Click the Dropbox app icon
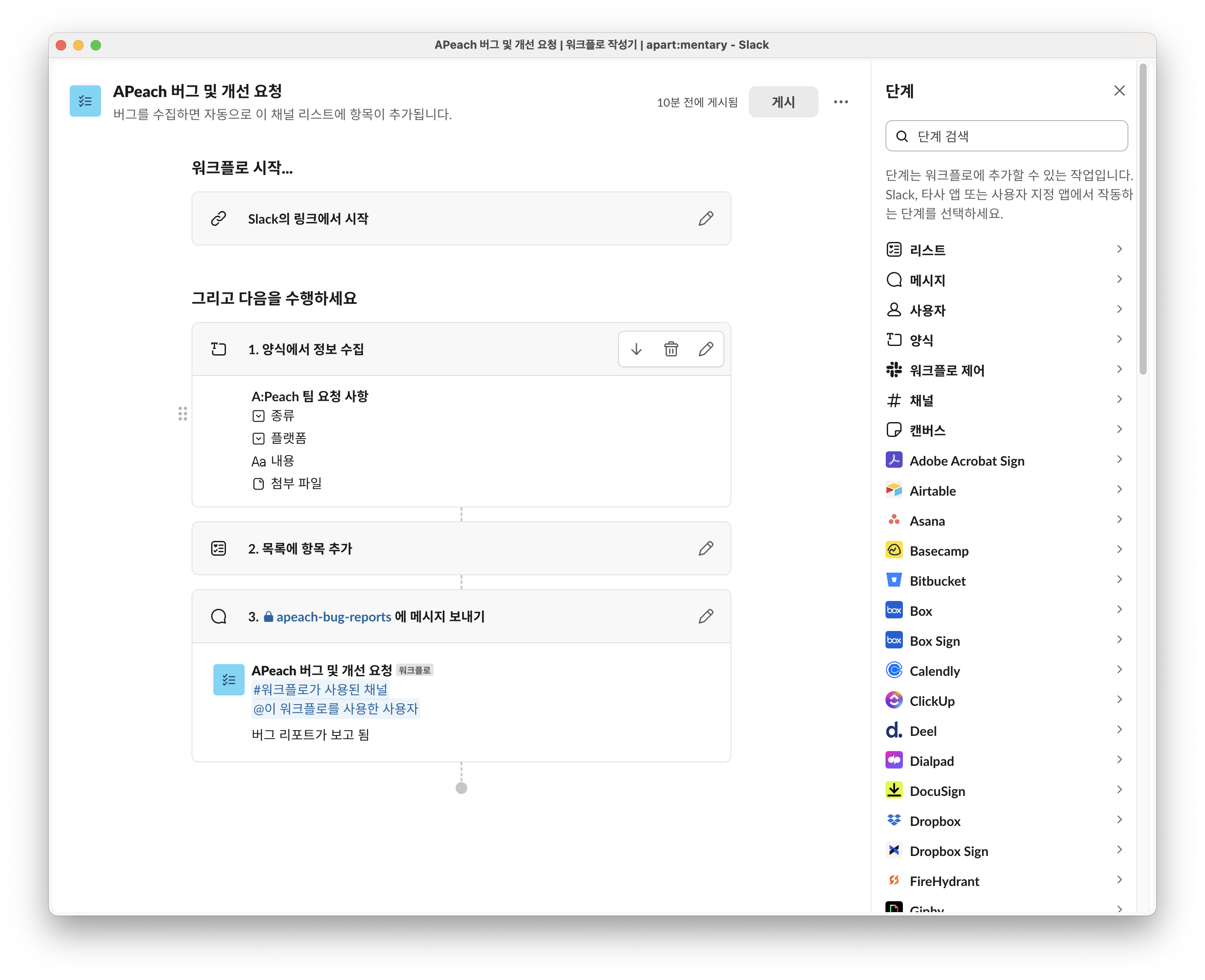 coord(894,820)
